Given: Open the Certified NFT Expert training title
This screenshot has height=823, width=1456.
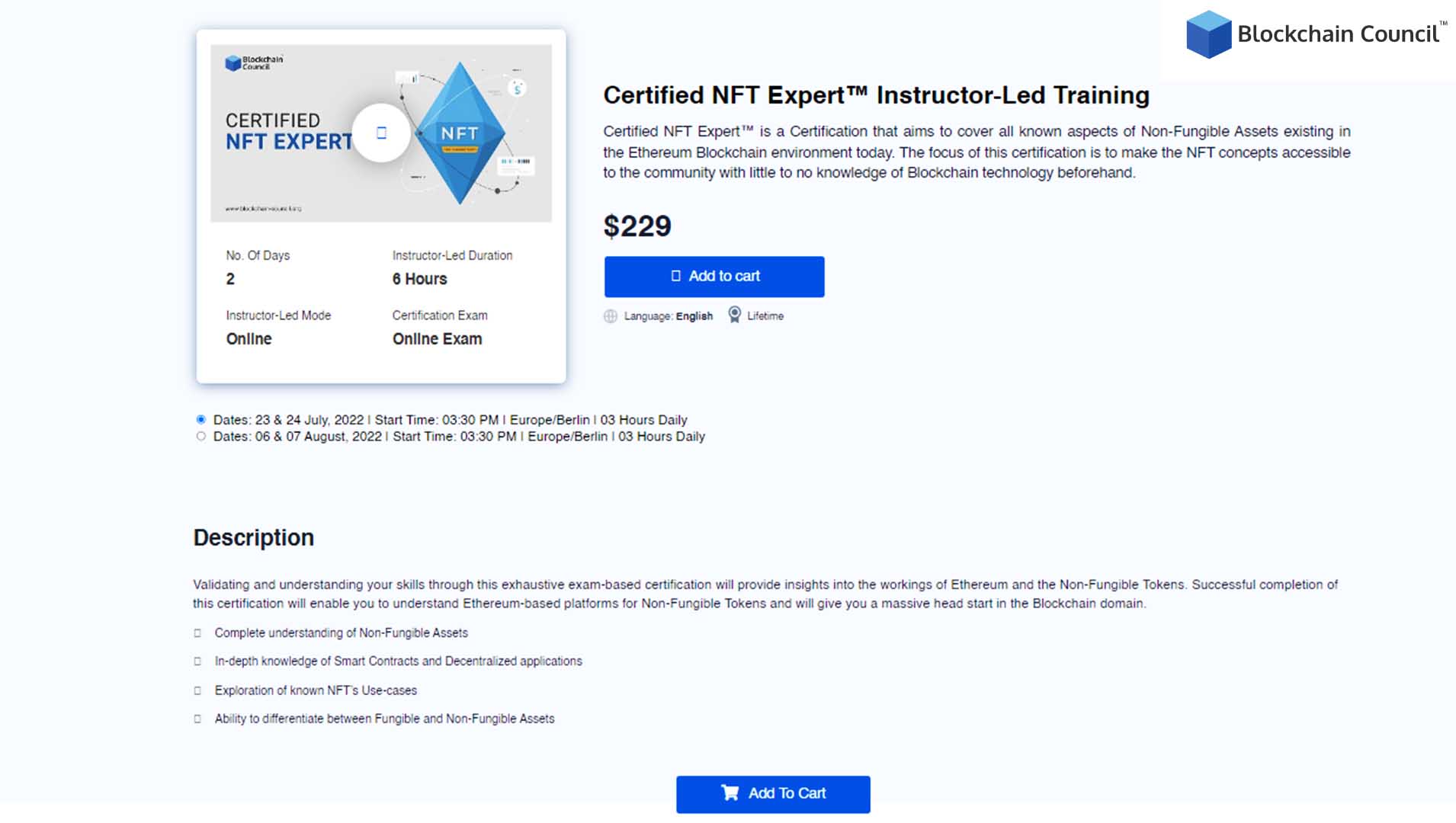Looking at the screenshot, I should pos(877,94).
